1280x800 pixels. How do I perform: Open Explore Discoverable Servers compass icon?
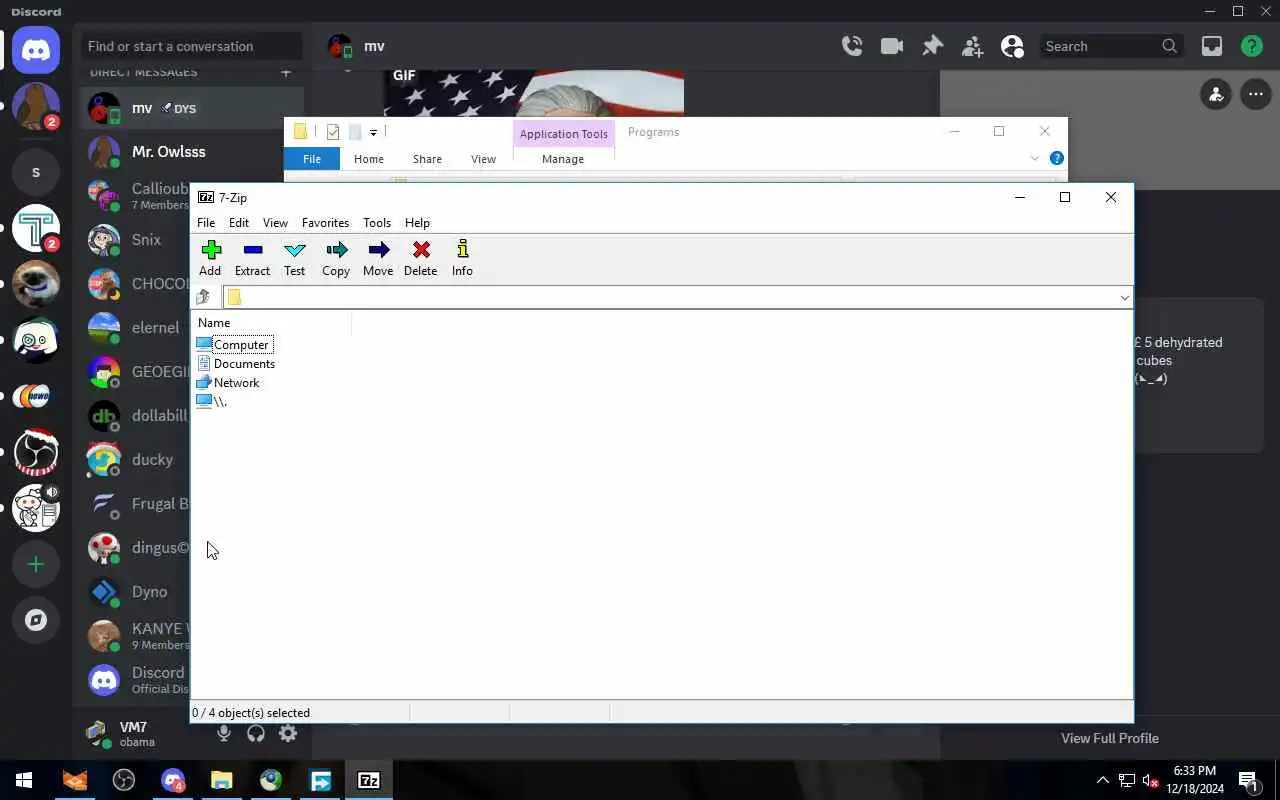36,620
